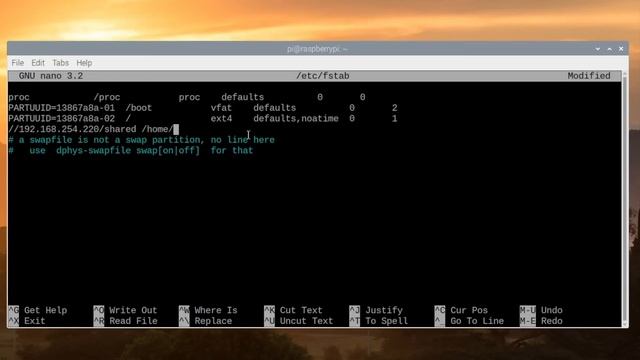The width and height of the screenshot is (640, 360).
Task: Click the terminal title bar text
Action: point(317,49)
